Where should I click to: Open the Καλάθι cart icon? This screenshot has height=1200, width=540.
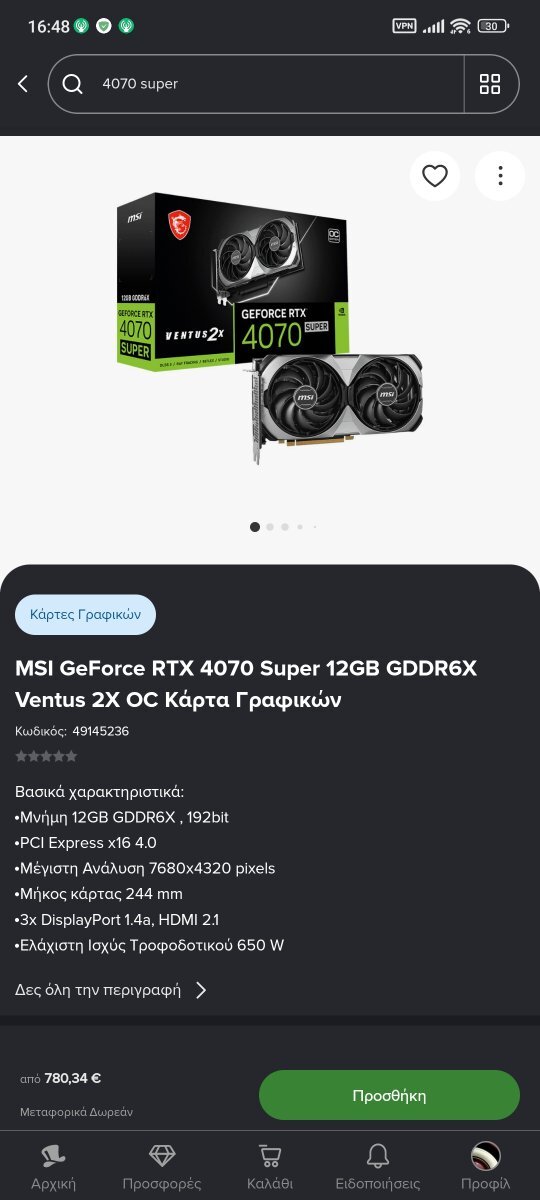click(x=270, y=1166)
